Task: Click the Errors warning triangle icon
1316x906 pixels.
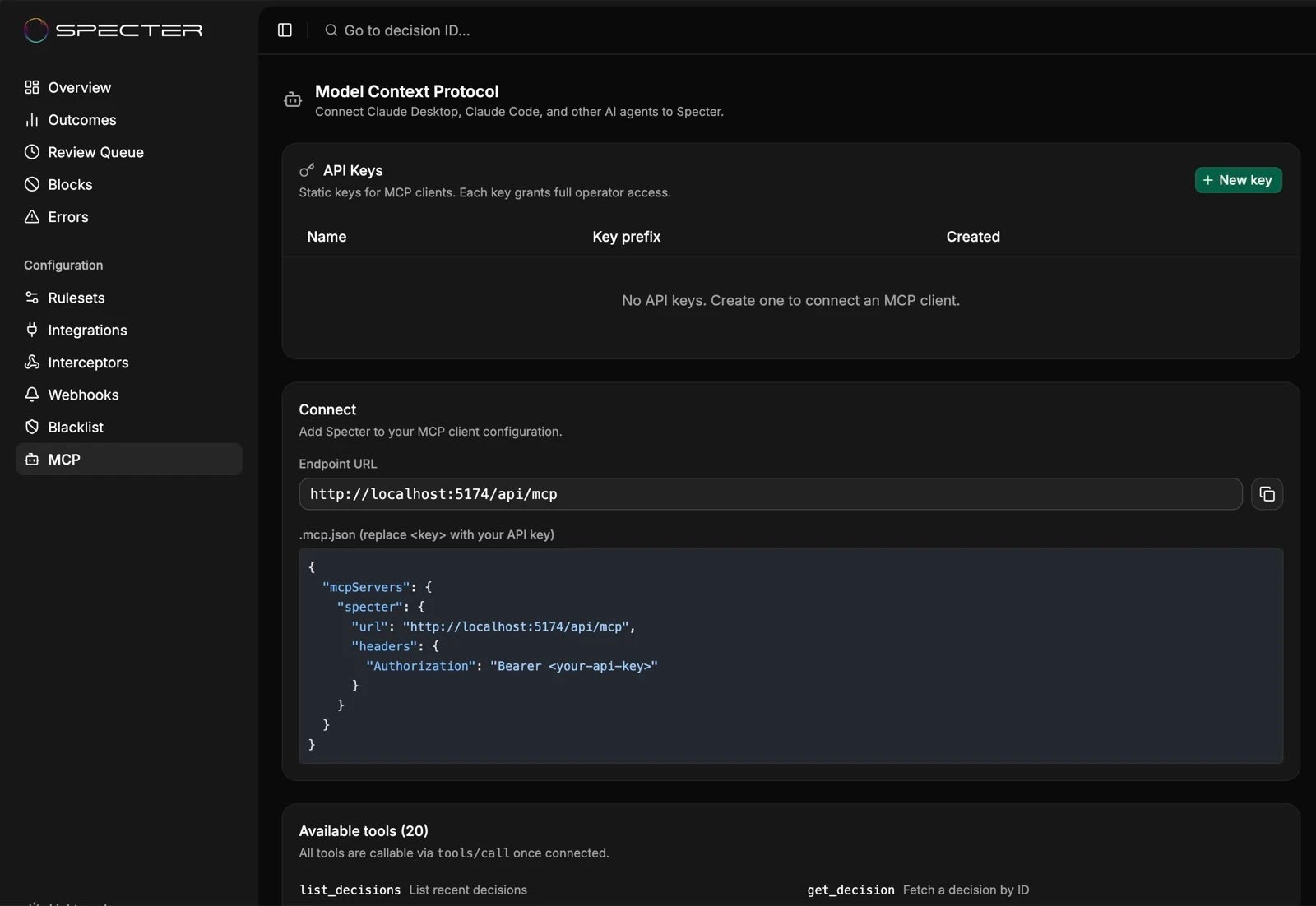Action: [32, 217]
